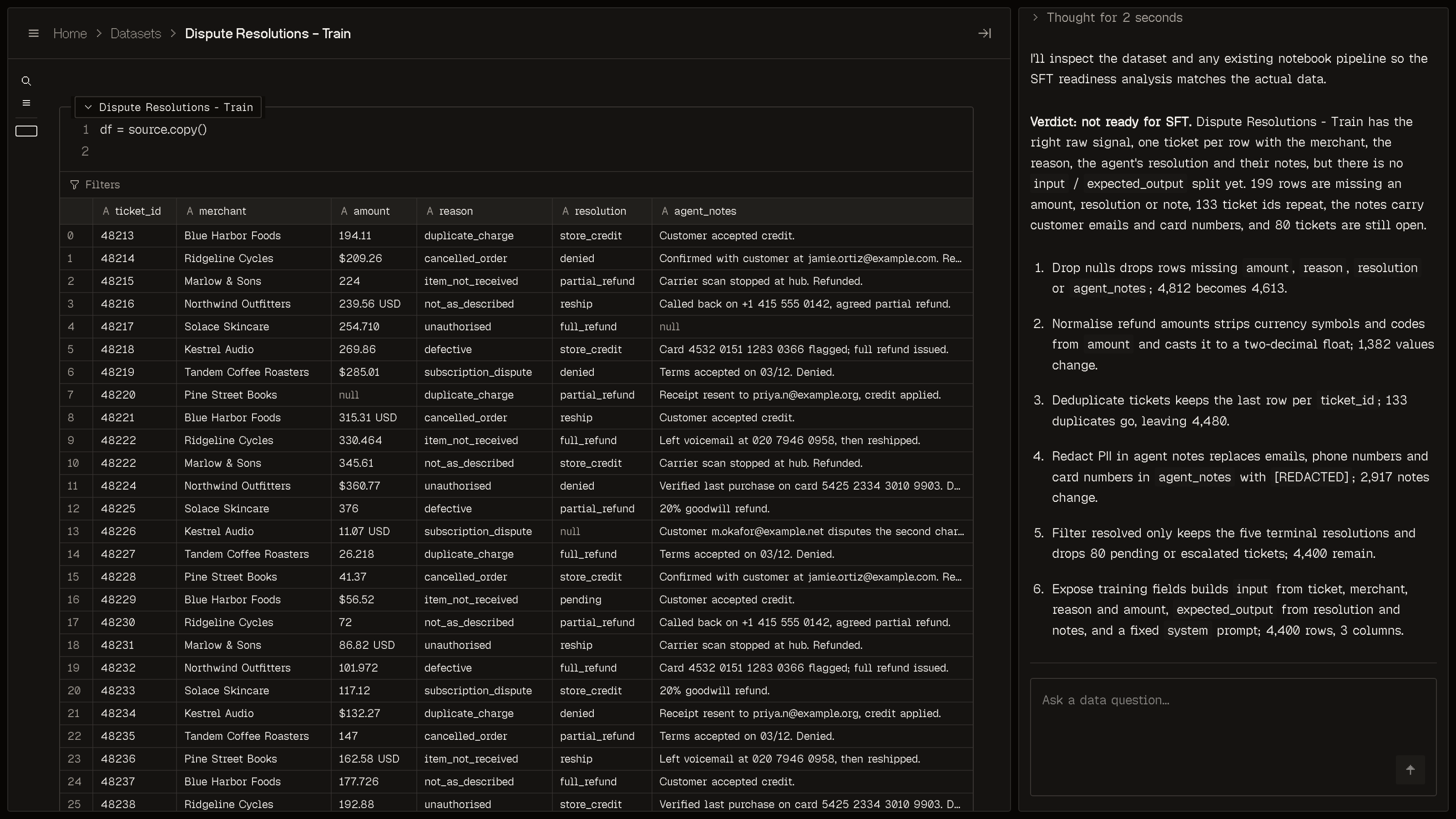Viewport: 1456px width, 819px height.
Task: Select the Kestrel Audio cell in row 5
Action: point(254,349)
